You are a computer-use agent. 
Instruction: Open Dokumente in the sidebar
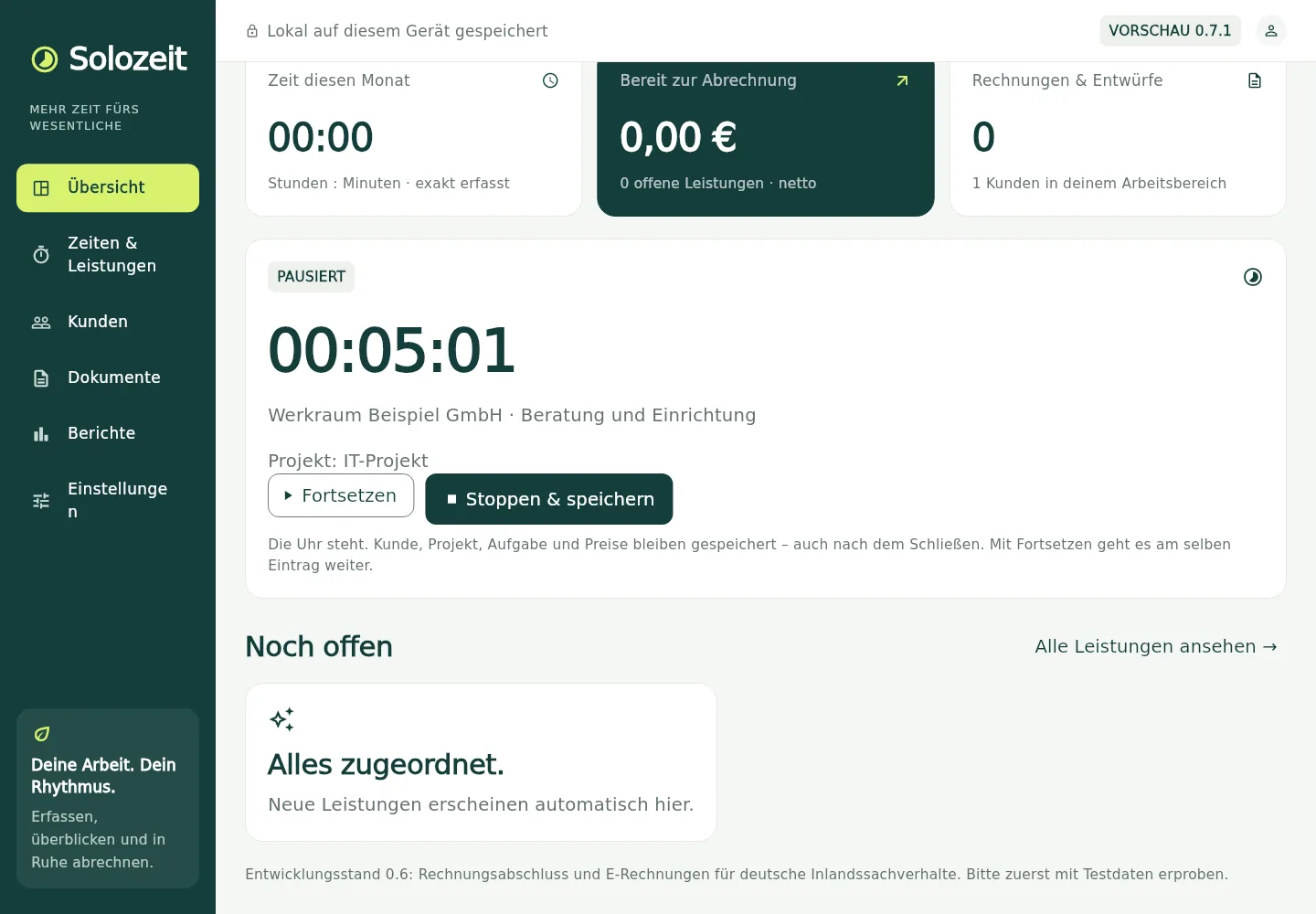pyautogui.click(x=108, y=377)
